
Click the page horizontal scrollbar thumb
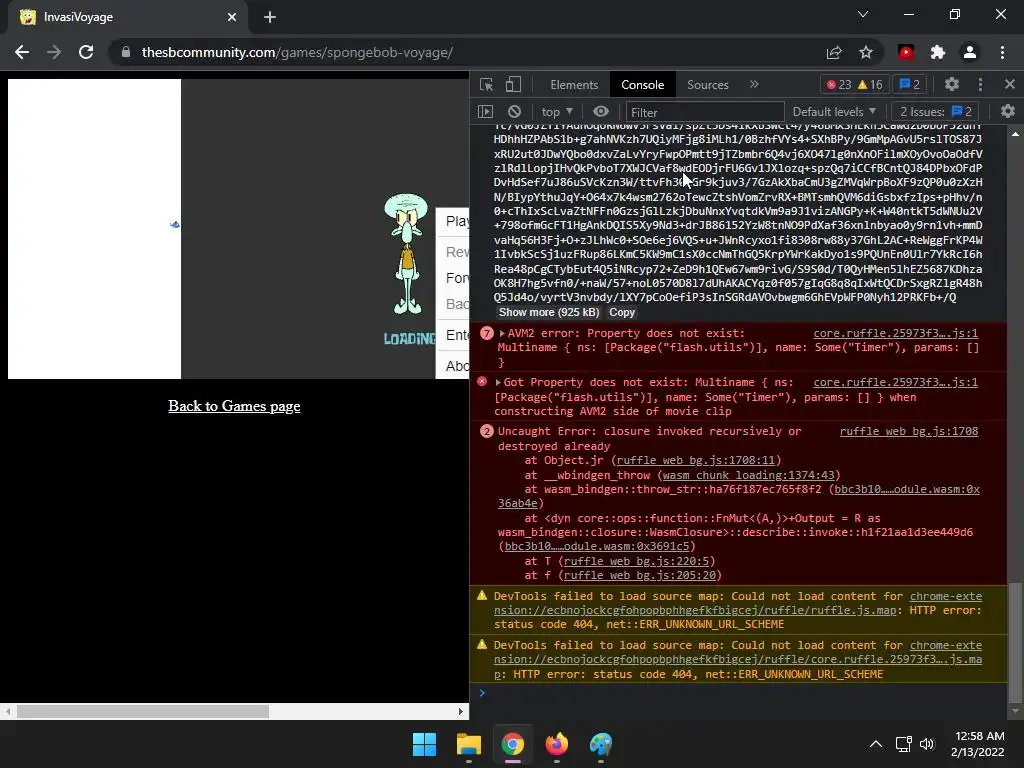tap(142, 711)
